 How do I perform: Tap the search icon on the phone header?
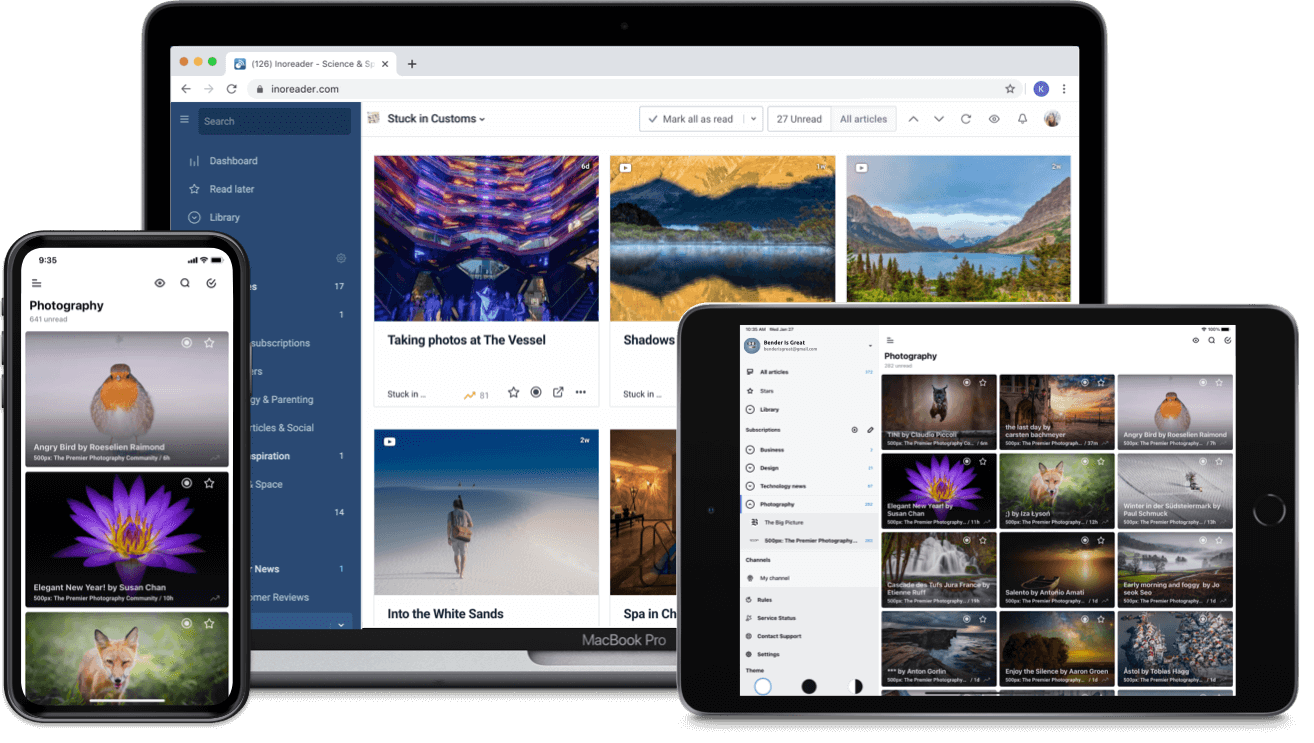(x=185, y=283)
